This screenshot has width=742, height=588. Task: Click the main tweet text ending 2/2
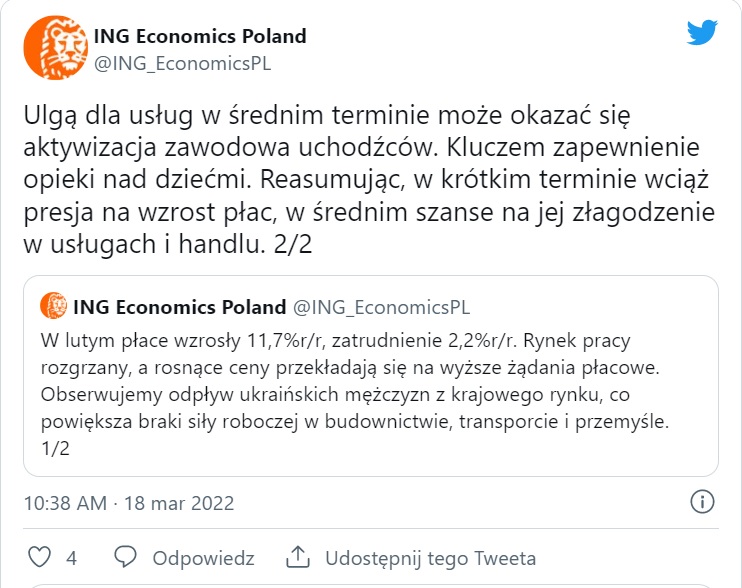369,180
